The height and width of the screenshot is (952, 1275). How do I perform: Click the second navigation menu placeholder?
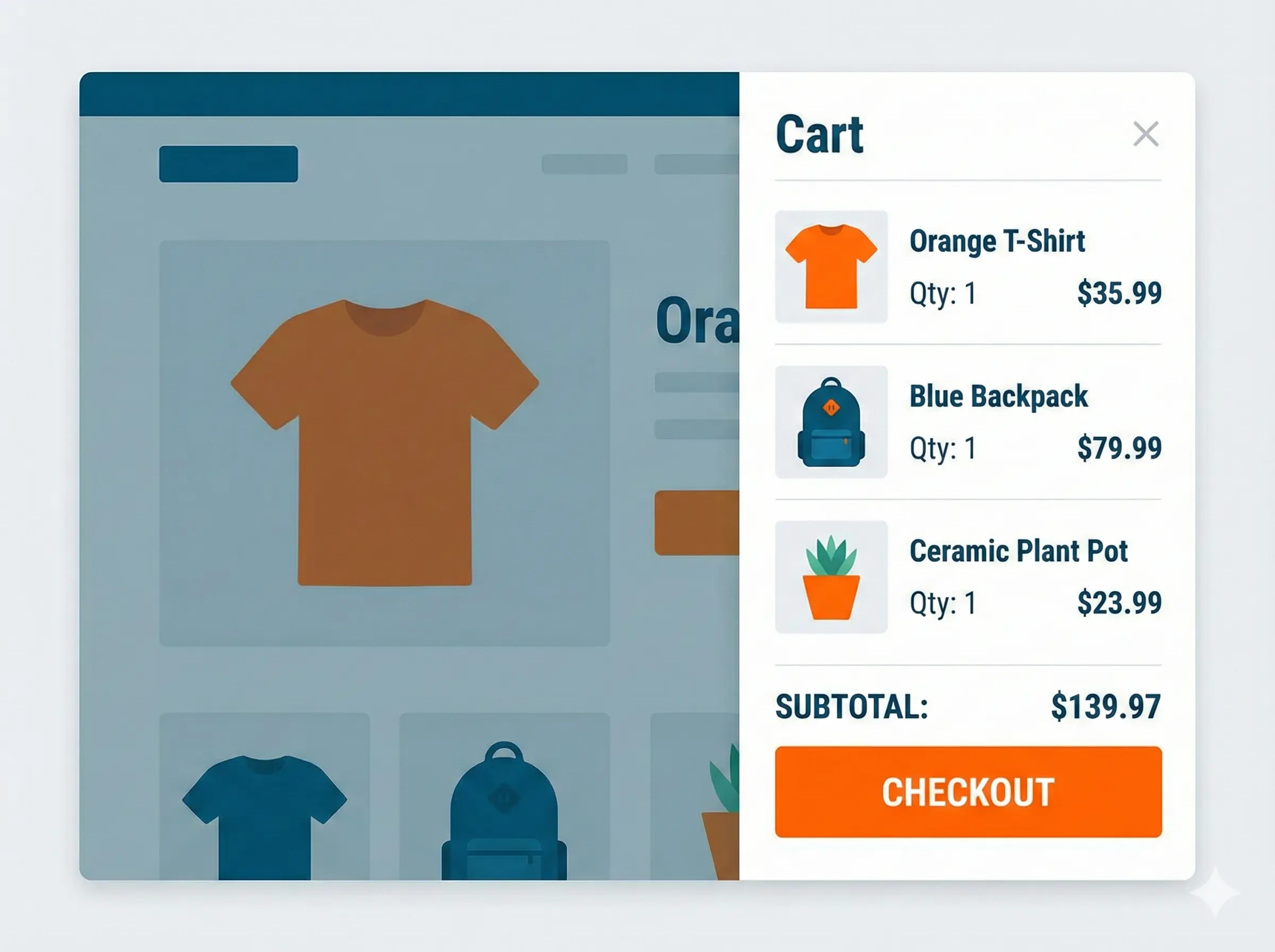tap(696, 164)
